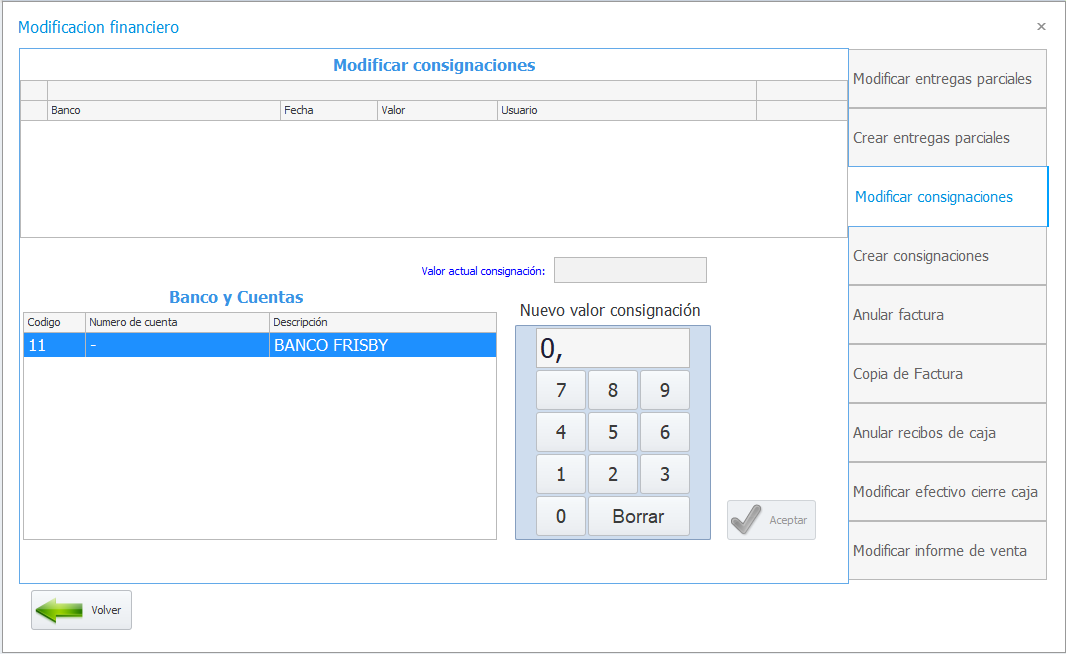Open Modificar informe de venta tab
The width and height of the screenshot is (1066, 654).
(947, 551)
